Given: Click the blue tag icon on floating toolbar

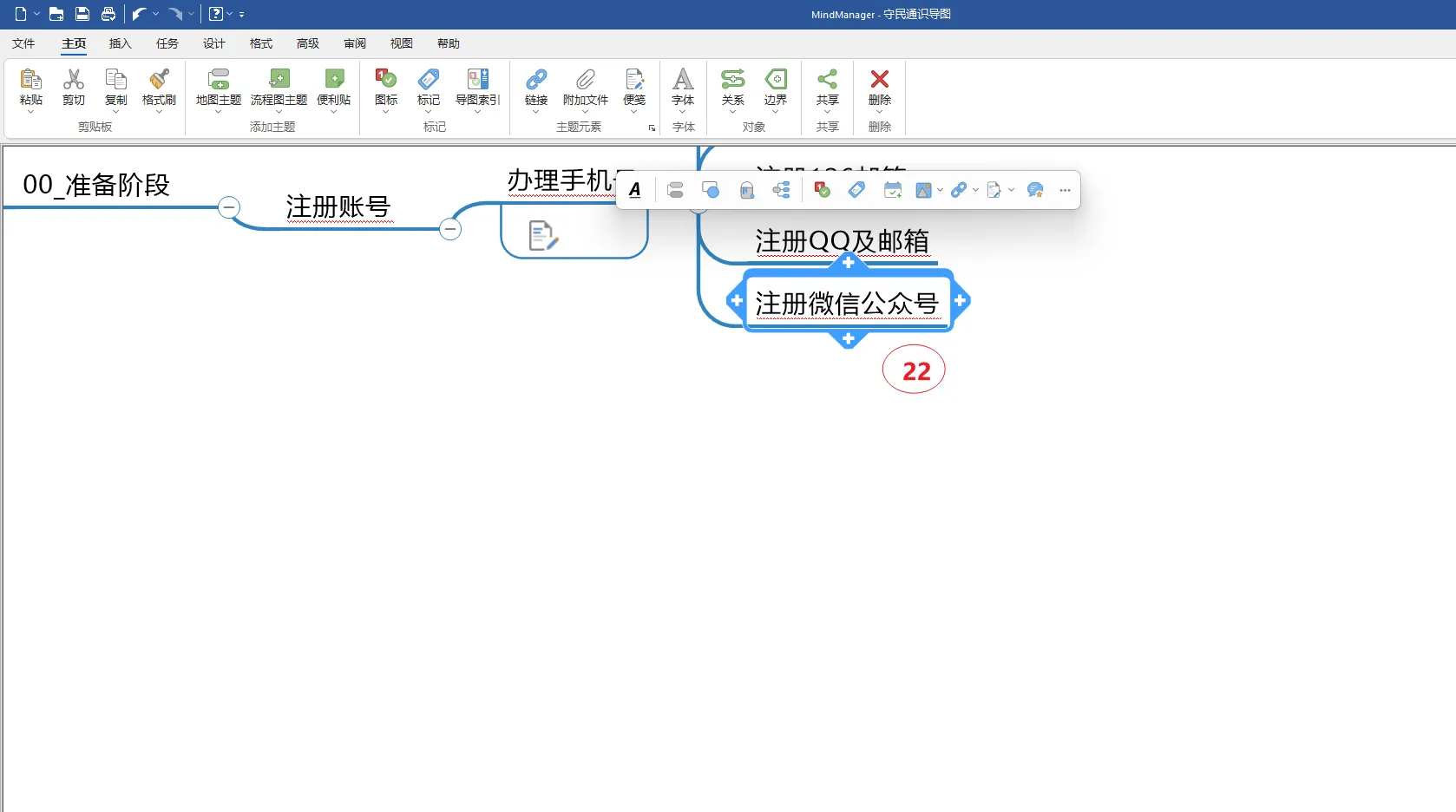Looking at the screenshot, I should [856, 190].
